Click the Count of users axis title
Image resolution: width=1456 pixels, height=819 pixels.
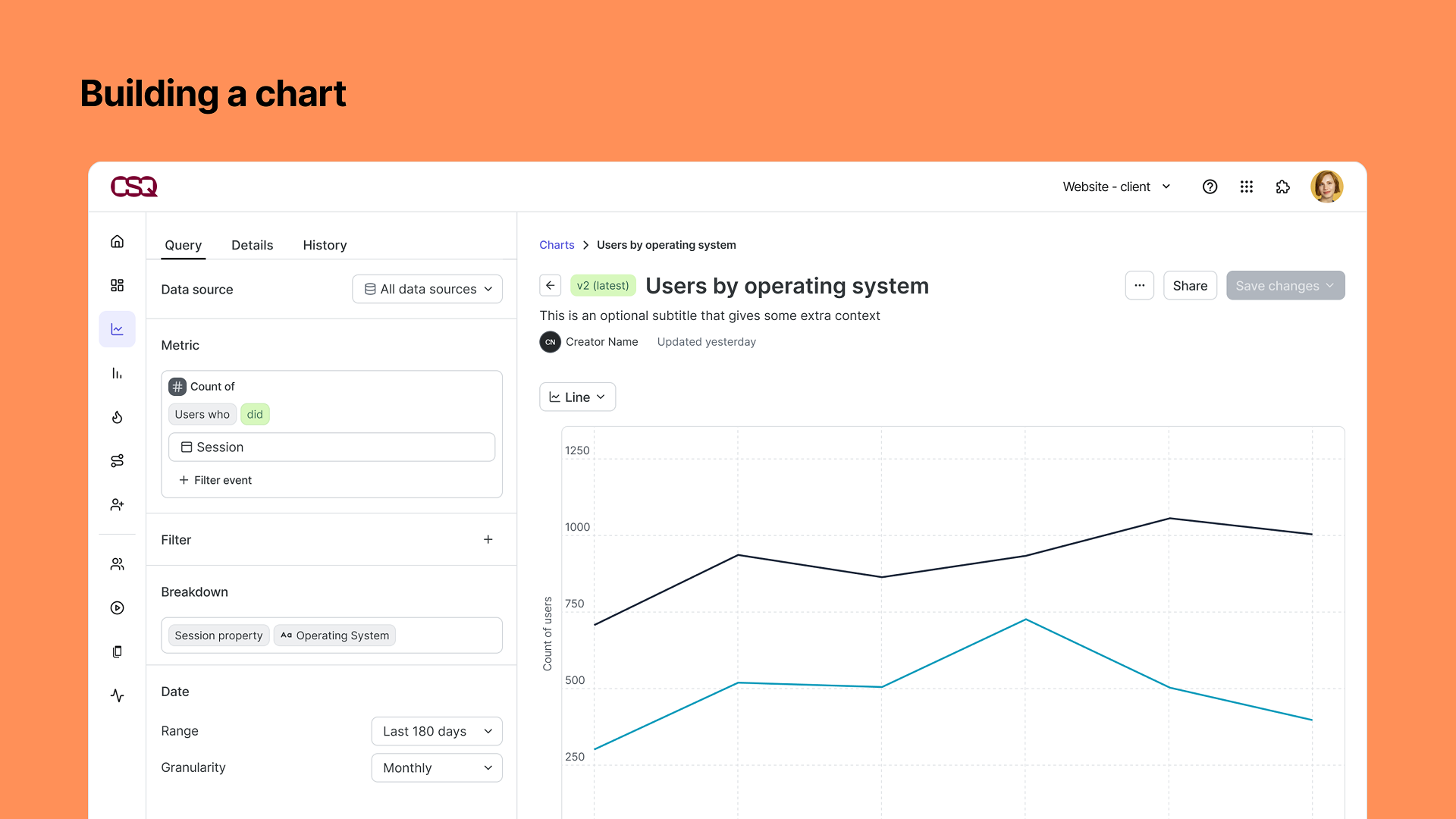[548, 634]
